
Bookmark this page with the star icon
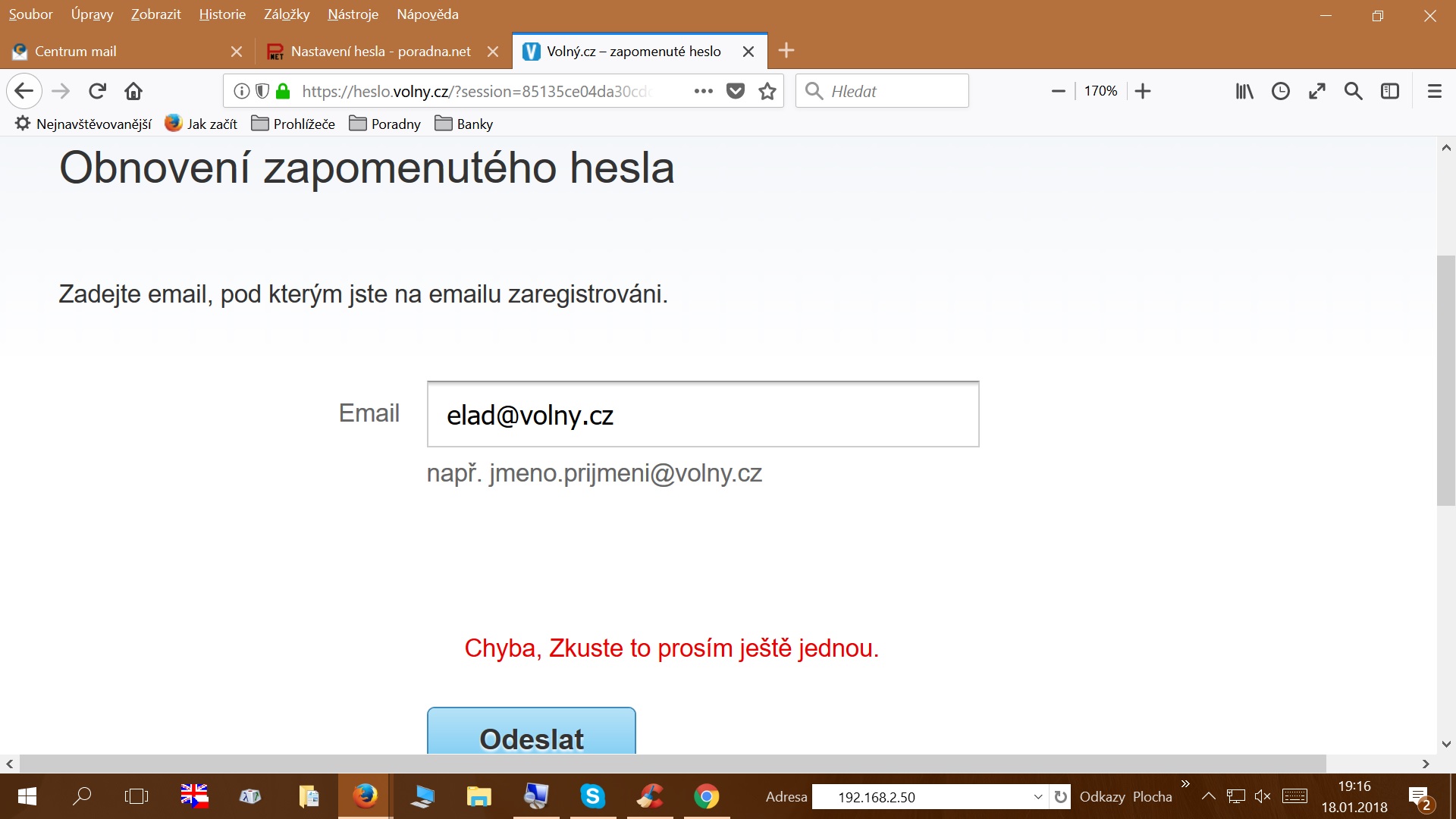click(x=767, y=91)
